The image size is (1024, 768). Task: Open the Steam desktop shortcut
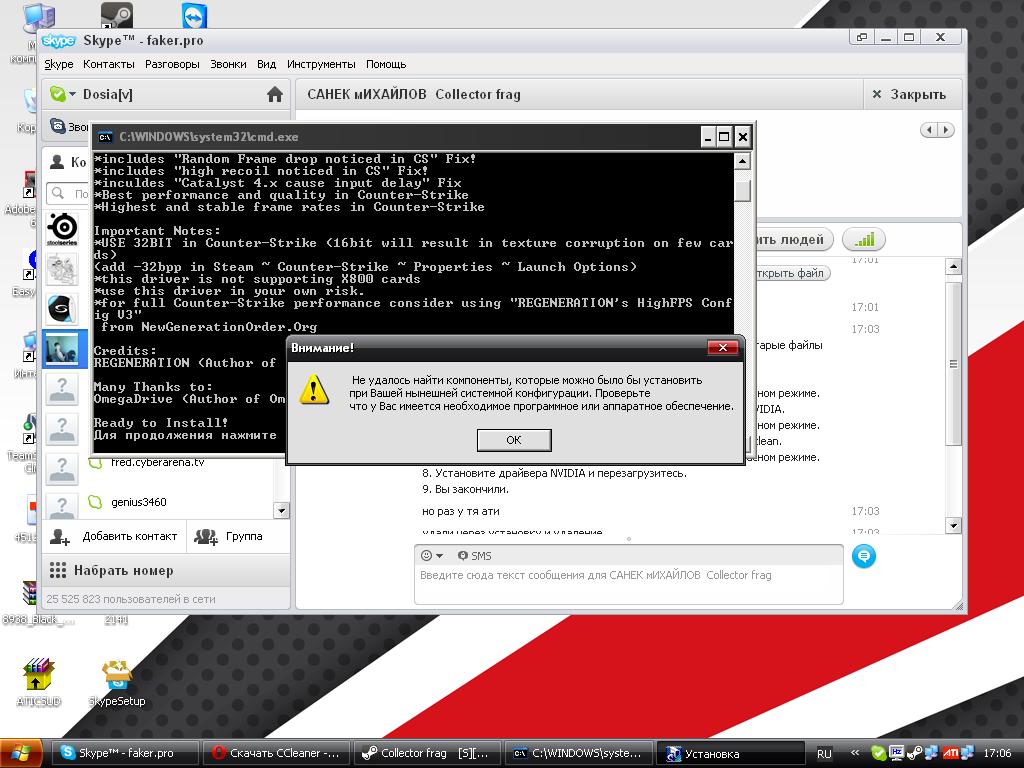[x=116, y=16]
